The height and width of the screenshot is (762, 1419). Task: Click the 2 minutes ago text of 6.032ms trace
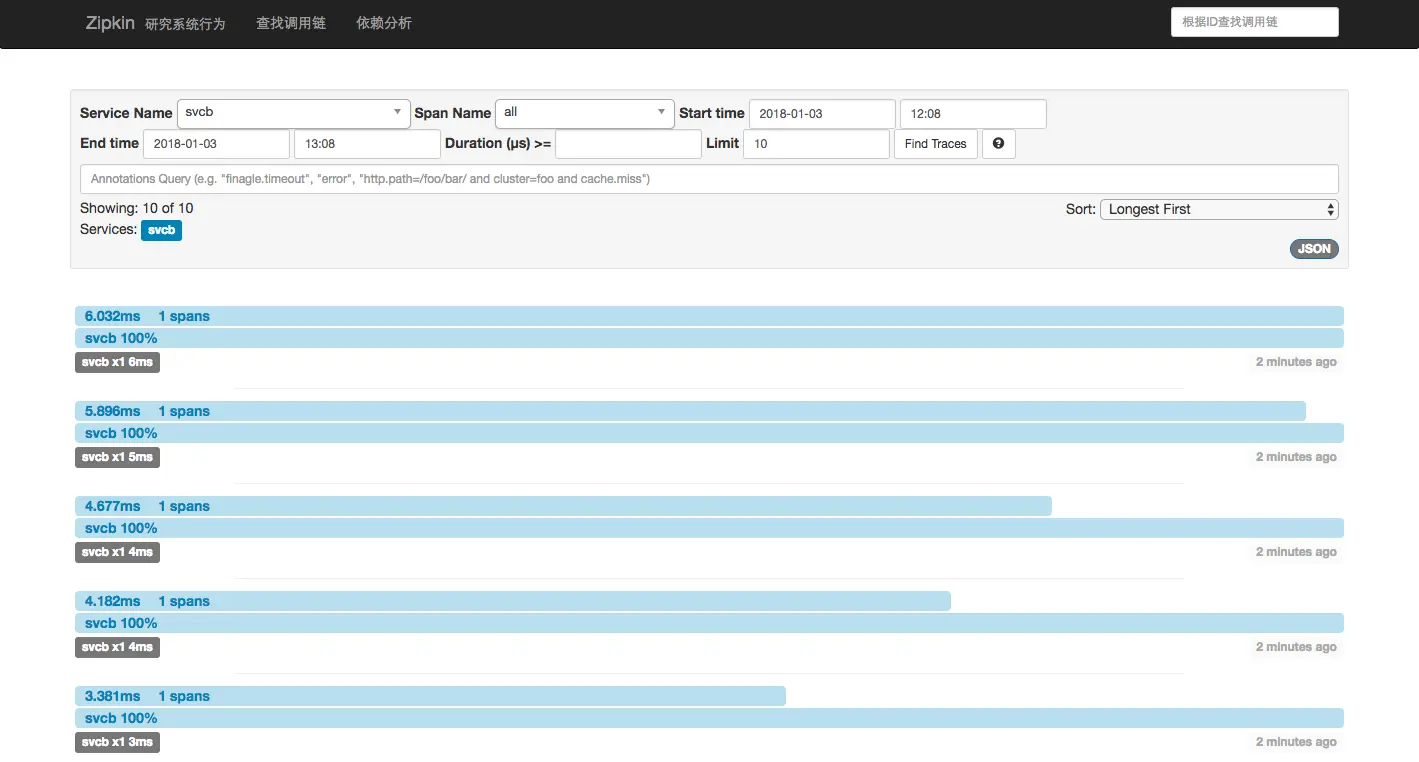[x=1296, y=362]
